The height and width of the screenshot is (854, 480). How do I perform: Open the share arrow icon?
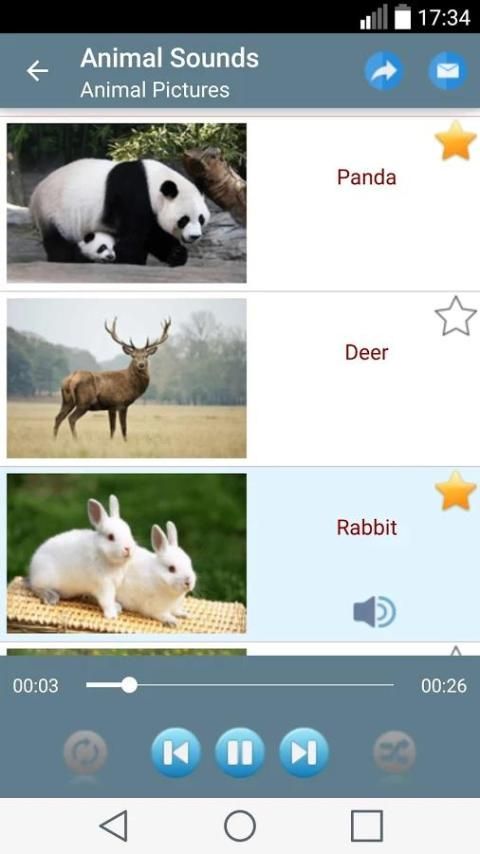[x=384, y=71]
